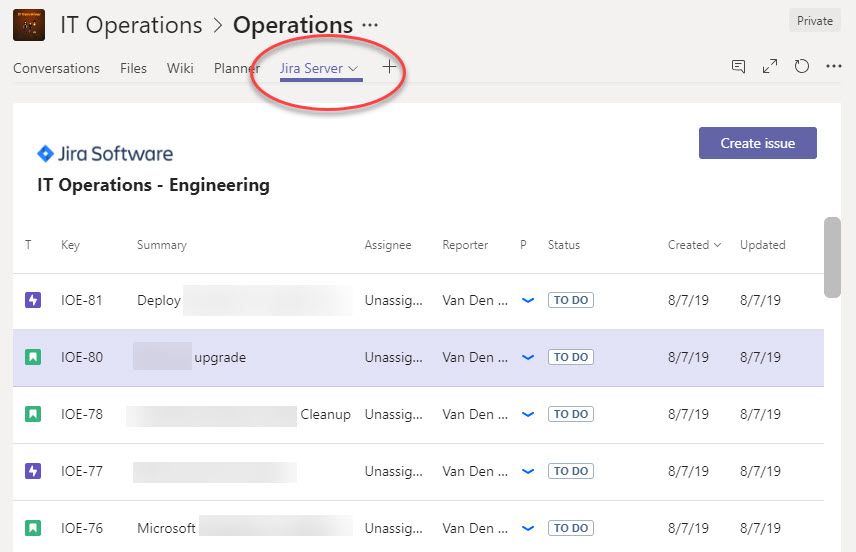
Task: Click the Assignee column header
Action: 388,245
